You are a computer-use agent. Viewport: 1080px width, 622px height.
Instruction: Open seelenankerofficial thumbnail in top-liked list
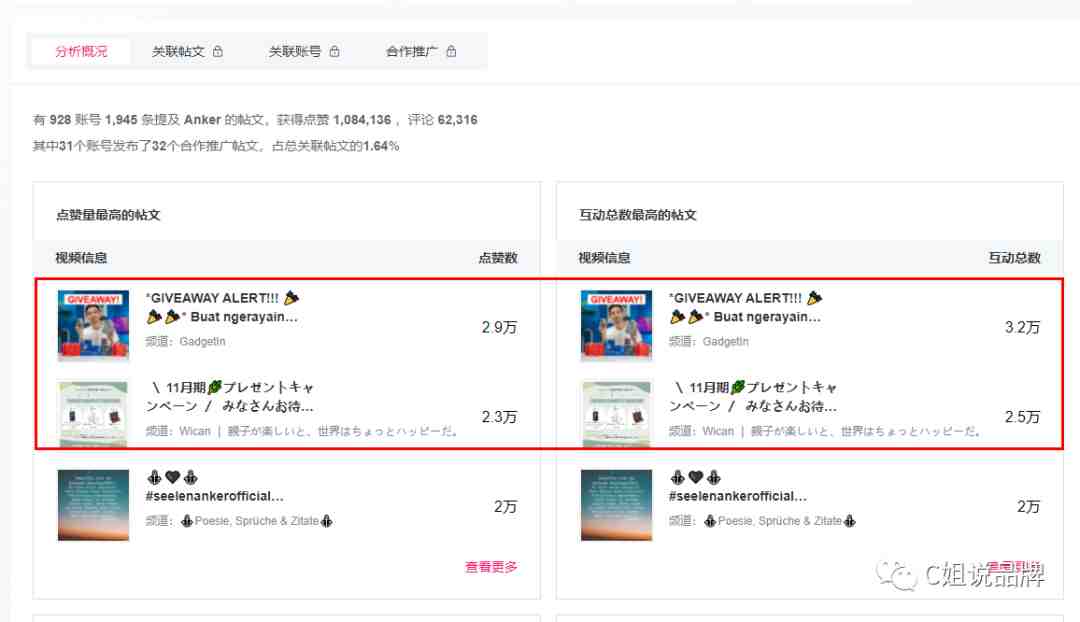(x=93, y=505)
